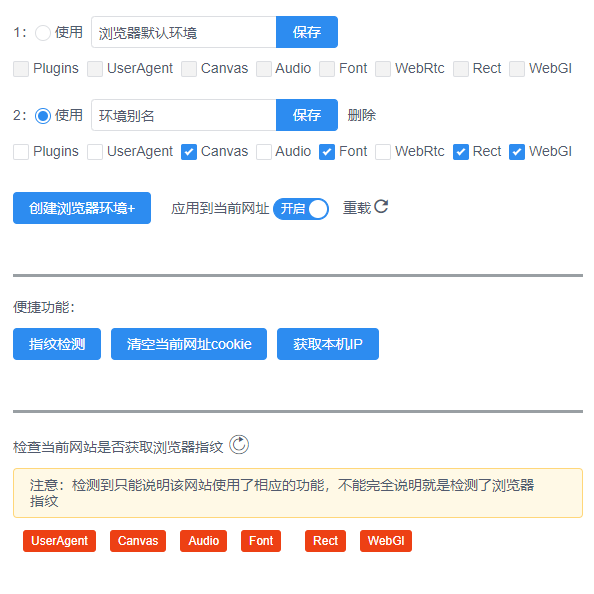The height and width of the screenshot is (594, 594).
Task: Check WebRtc for environment 1
Action: (383, 69)
